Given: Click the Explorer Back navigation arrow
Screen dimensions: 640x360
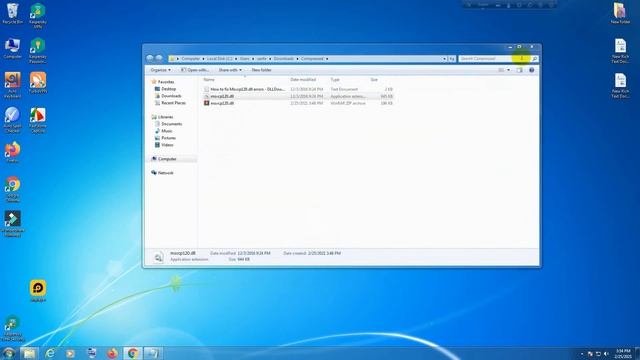Looking at the screenshot, I should (150, 58).
